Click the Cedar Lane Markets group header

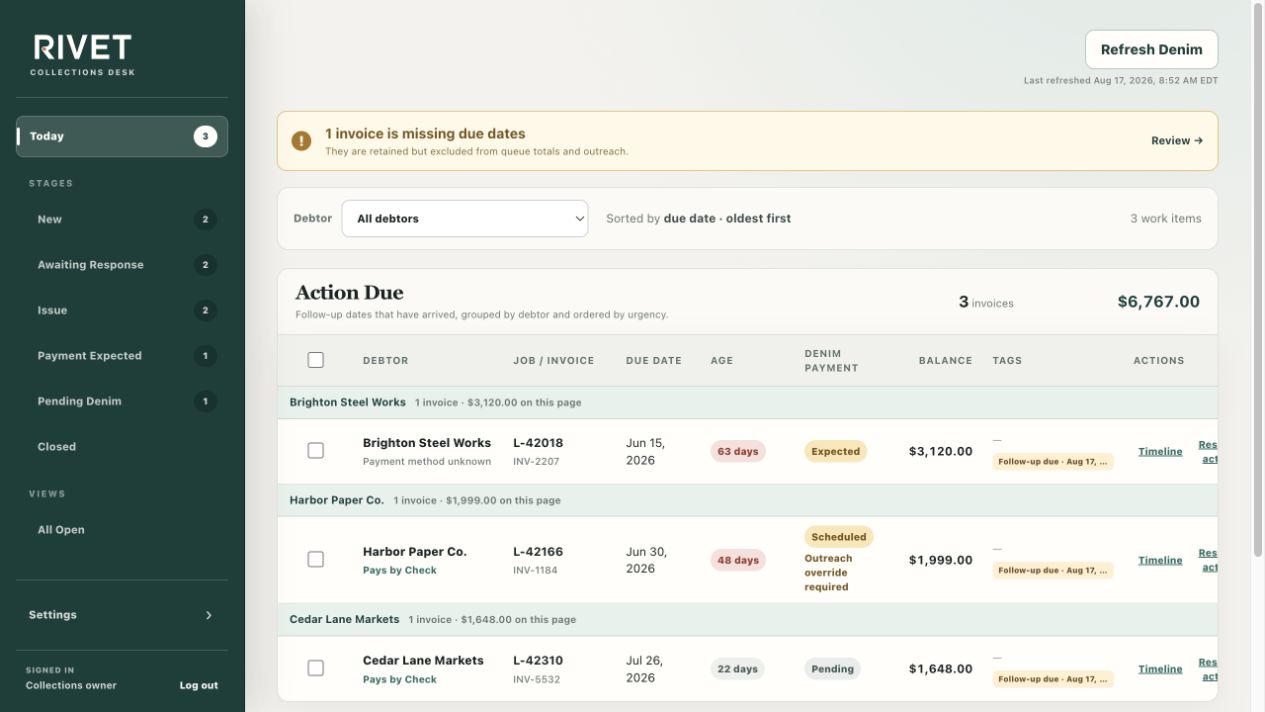[x=747, y=620]
